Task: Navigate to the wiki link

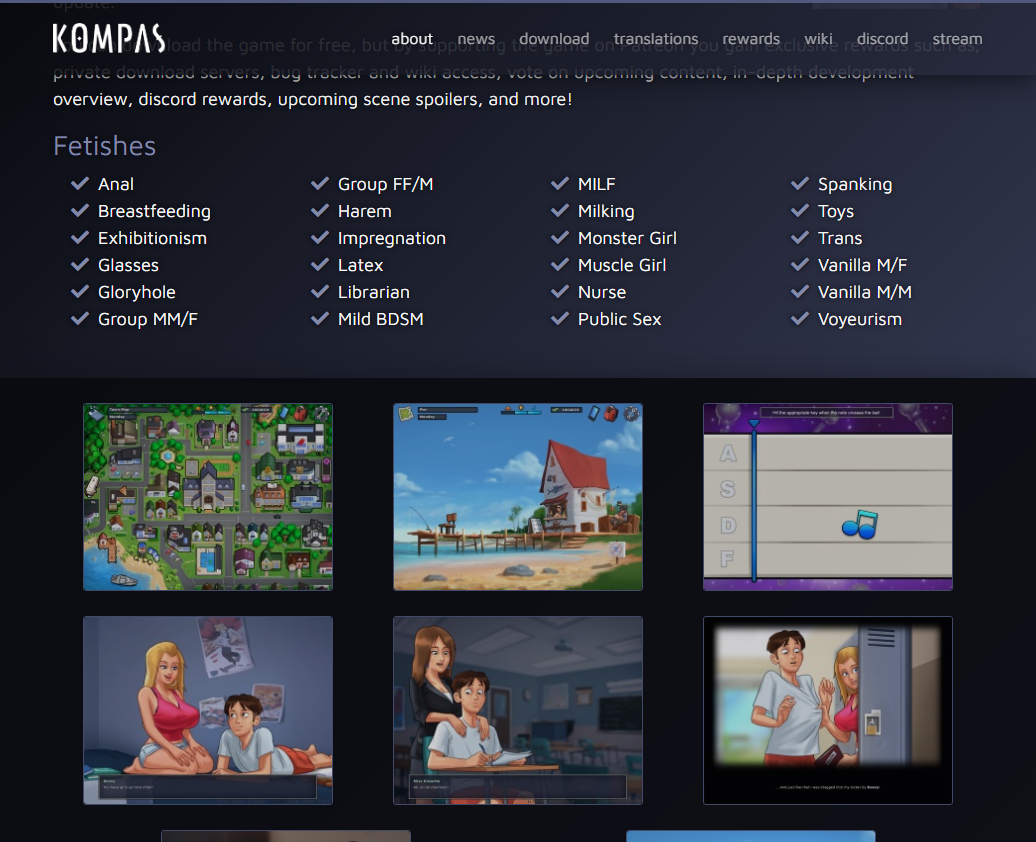Action: pos(818,39)
